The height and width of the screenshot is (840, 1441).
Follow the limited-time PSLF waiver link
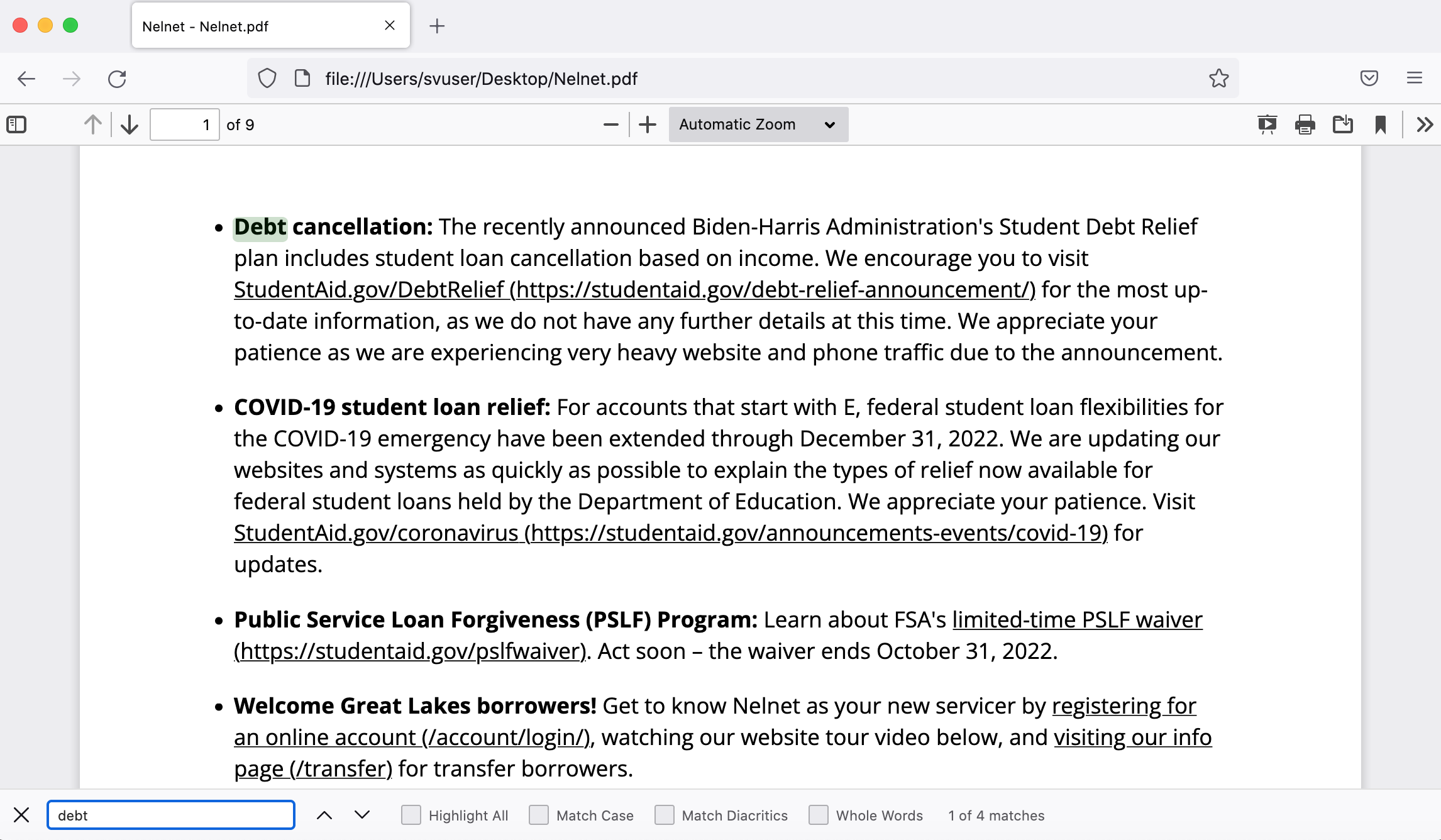click(x=1076, y=620)
